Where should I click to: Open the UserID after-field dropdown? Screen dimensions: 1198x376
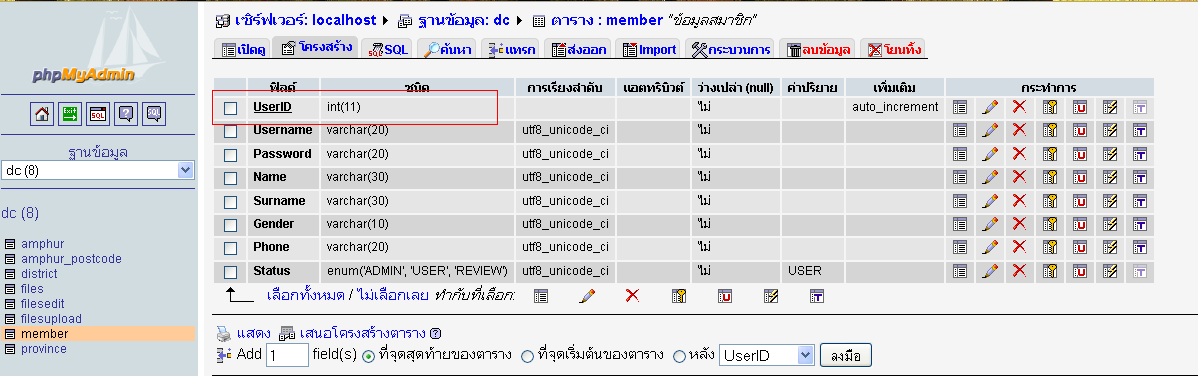[767, 355]
